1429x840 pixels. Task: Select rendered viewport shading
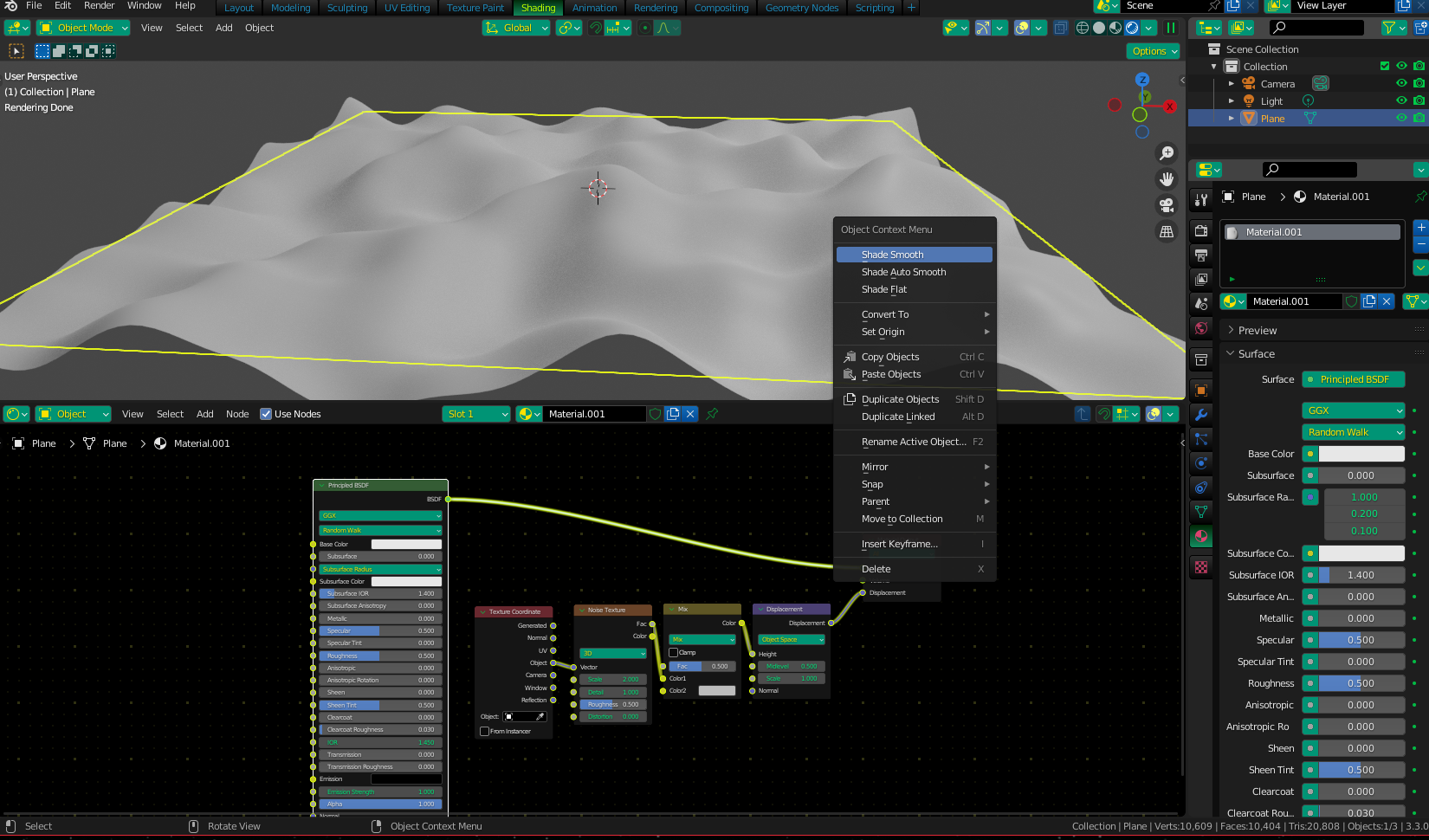click(1132, 28)
